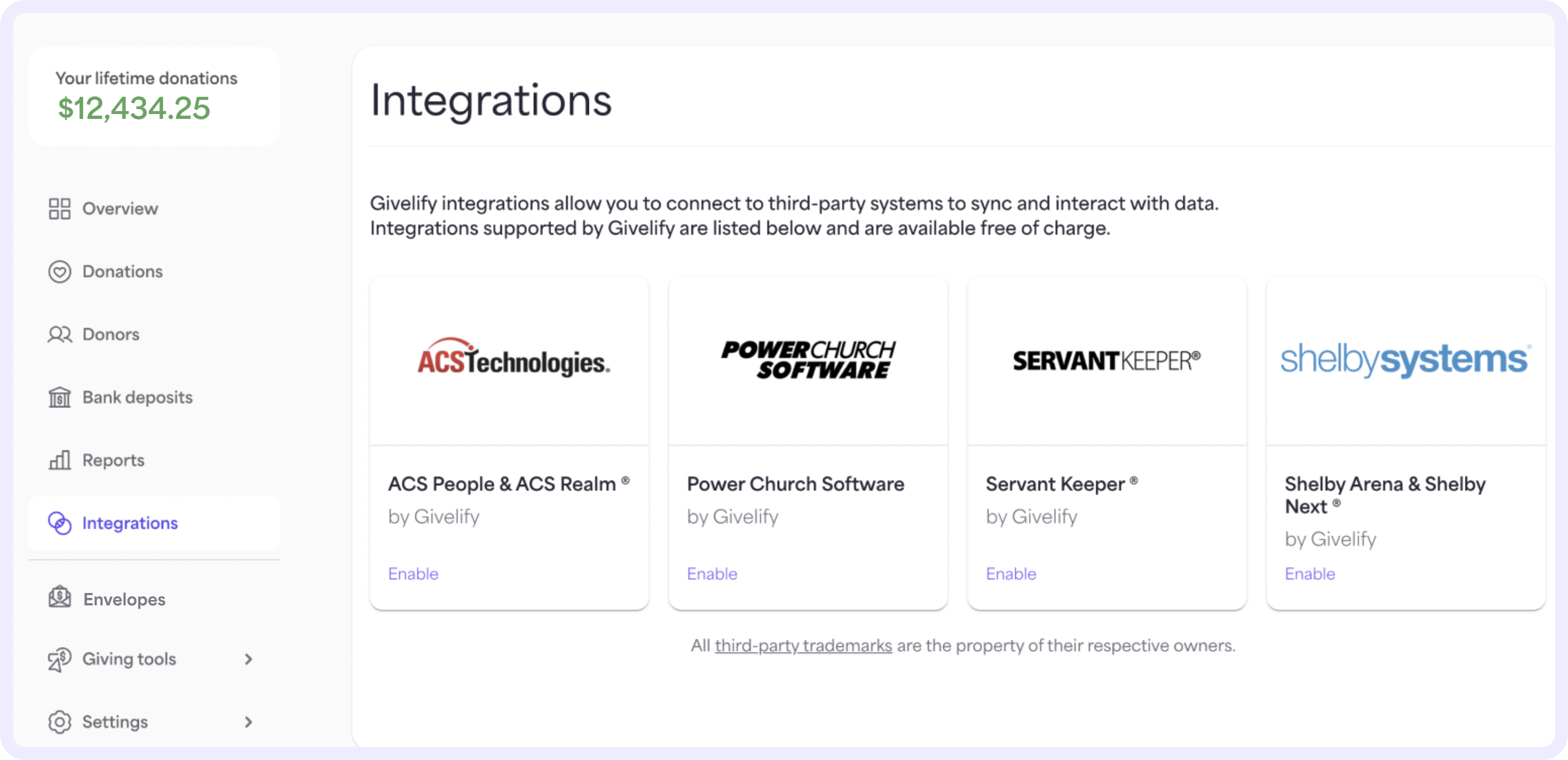Open the Reports page

[x=113, y=461]
